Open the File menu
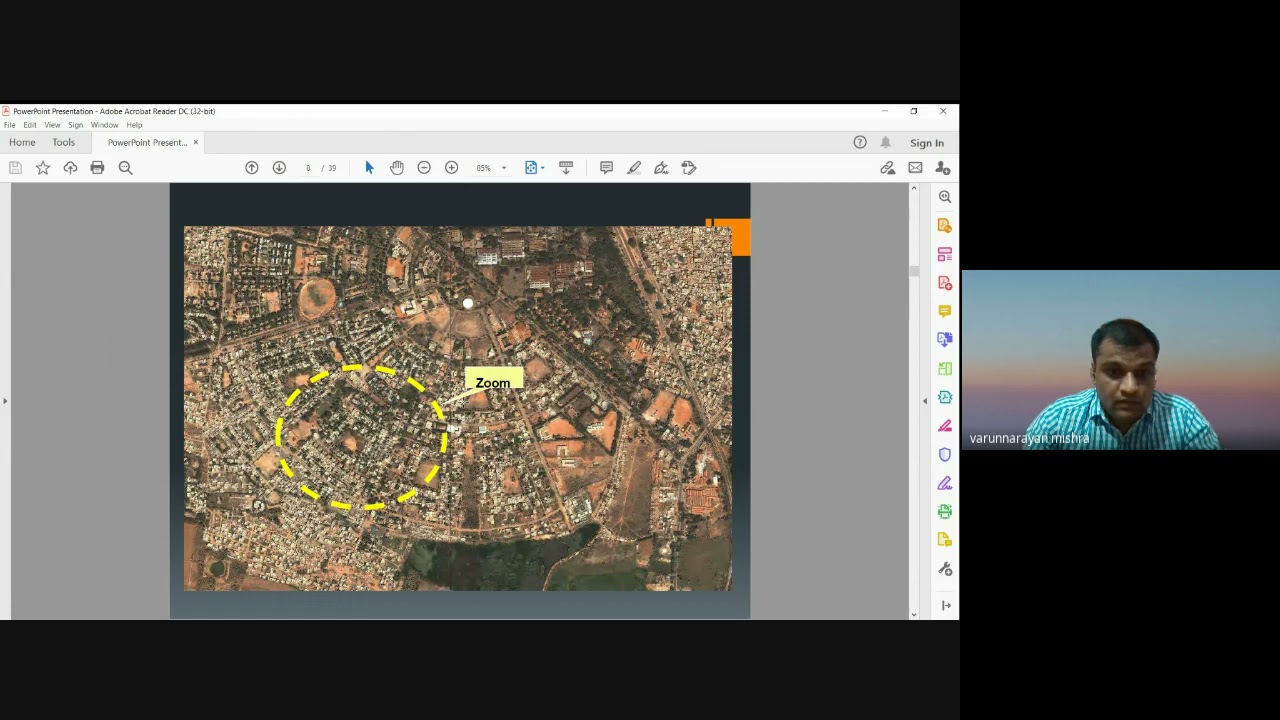This screenshot has height=720, width=1280. pyautogui.click(x=9, y=125)
